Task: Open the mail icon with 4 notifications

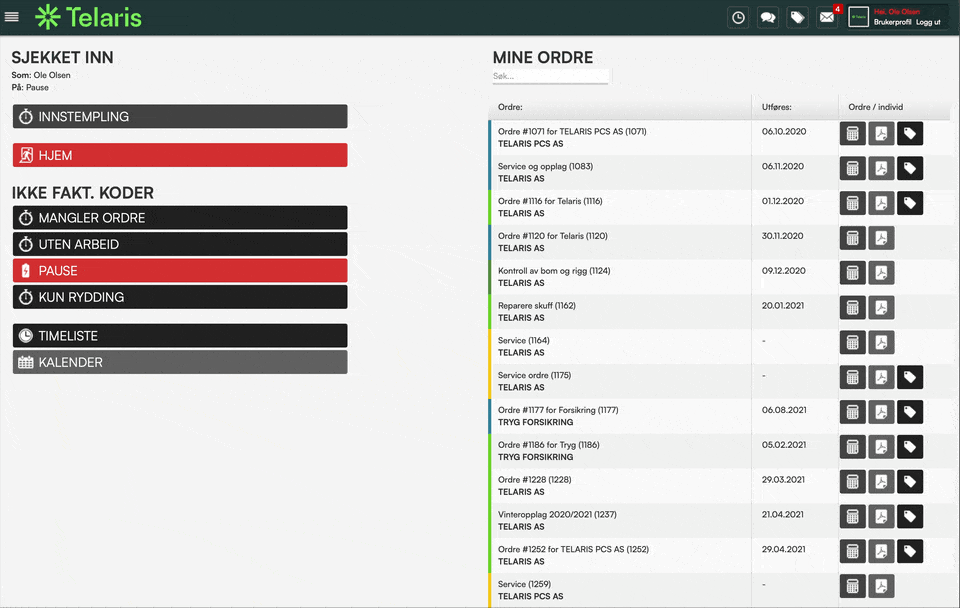Action: click(827, 17)
